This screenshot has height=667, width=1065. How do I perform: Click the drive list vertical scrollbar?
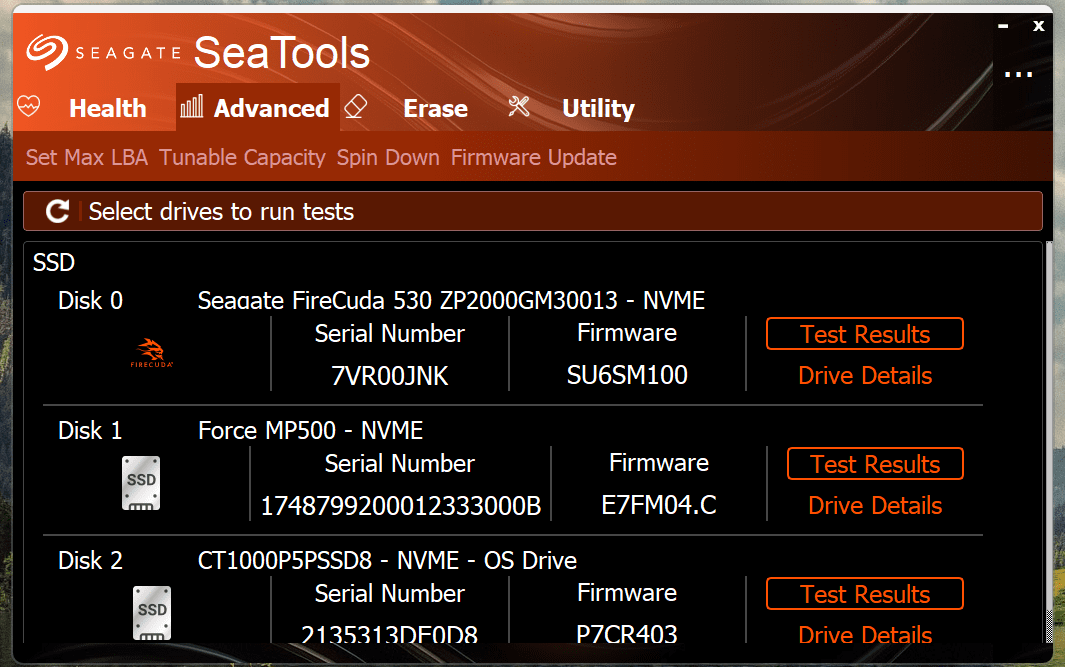[x=1049, y=441]
